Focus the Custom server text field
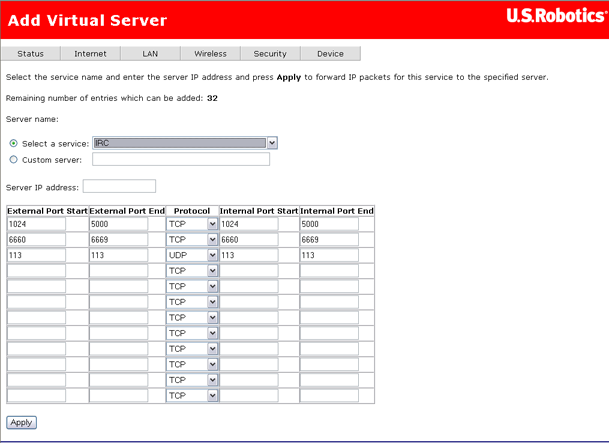This screenshot has width=609, height=443. pos(181,159)
